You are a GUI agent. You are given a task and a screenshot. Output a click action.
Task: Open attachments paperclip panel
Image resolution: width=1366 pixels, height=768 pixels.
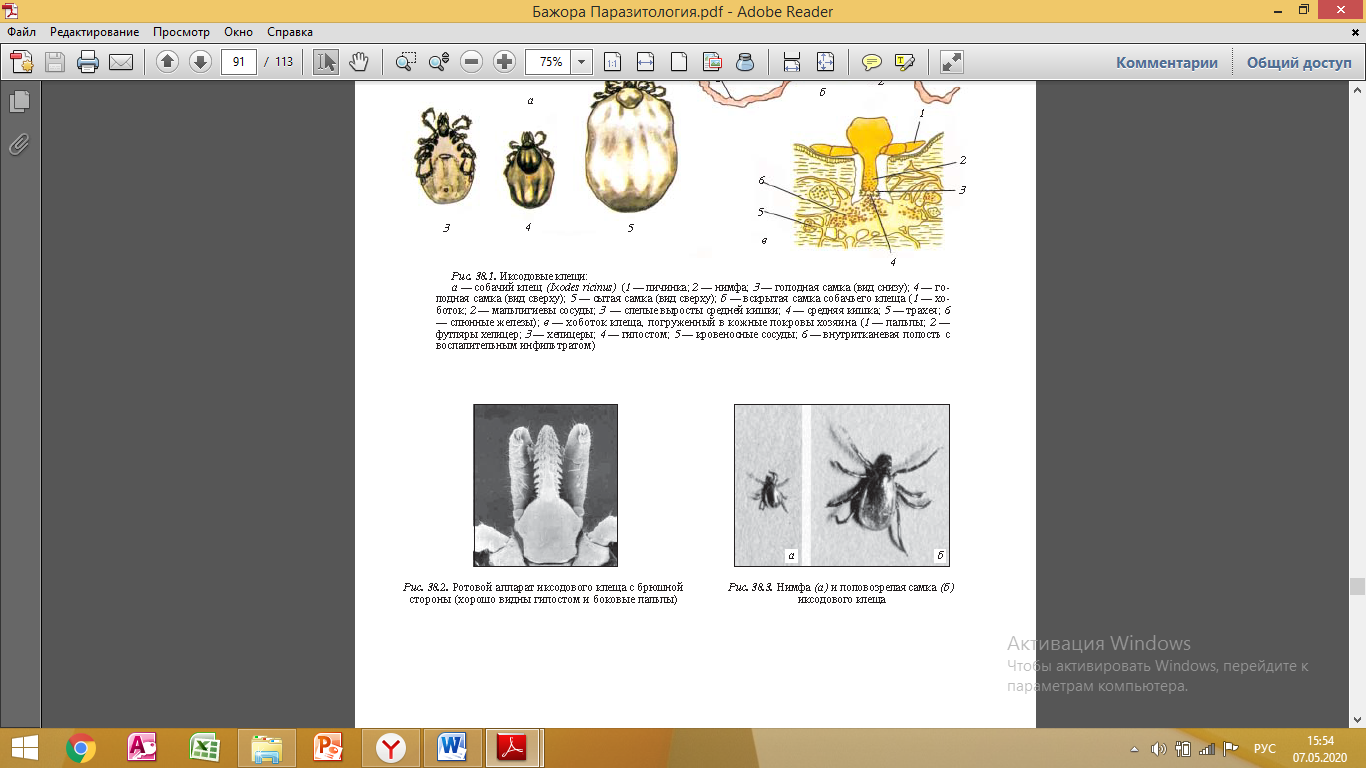coord(19,145)
